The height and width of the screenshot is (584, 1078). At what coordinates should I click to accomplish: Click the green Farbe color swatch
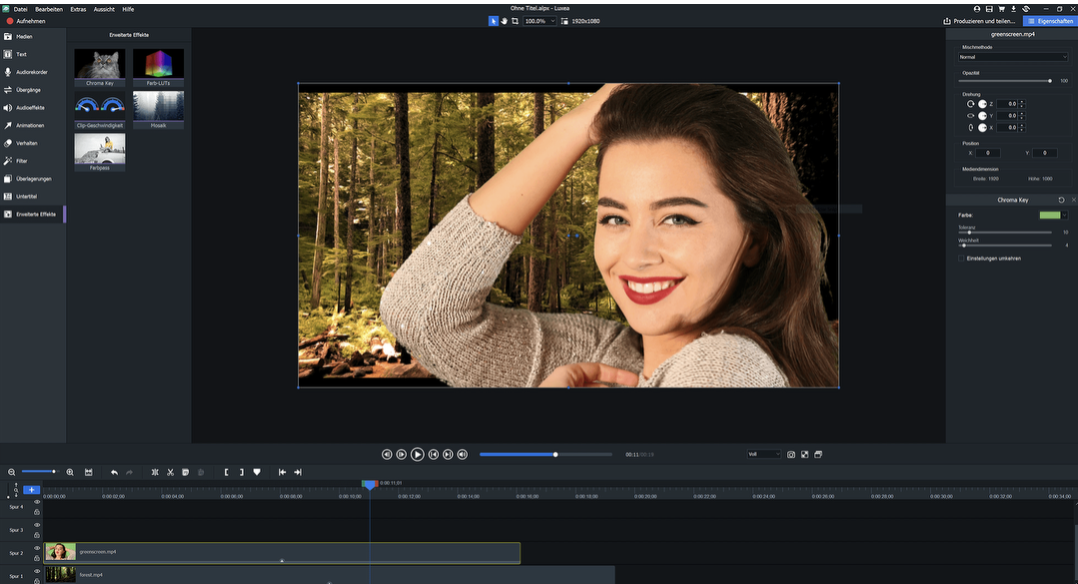(x=1049, y=215)
